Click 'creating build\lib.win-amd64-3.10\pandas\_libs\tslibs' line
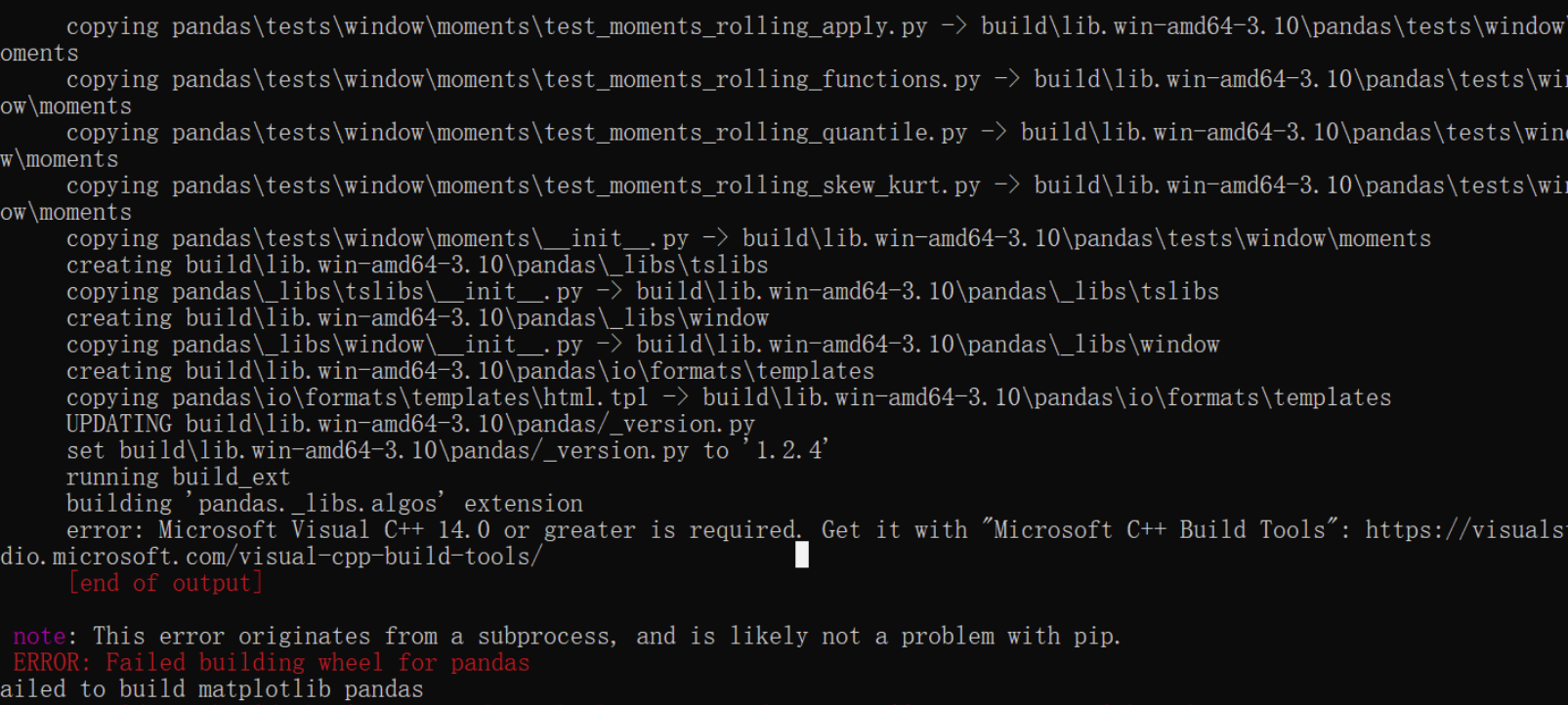The height and width of the screenshot is (705, 1568). click(x=417, y=265)
